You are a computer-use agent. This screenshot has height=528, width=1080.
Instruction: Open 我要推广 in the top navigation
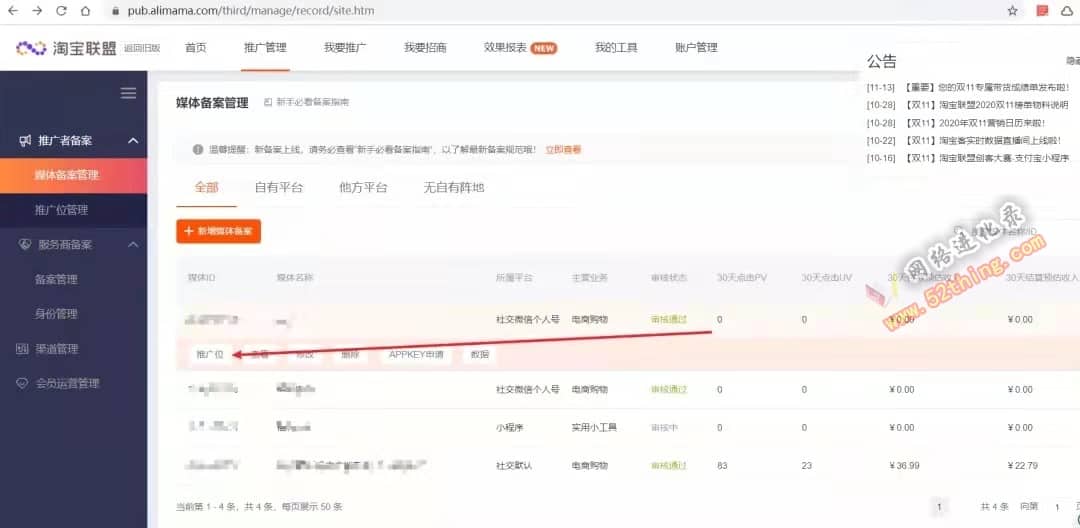pyautogui.click(x=345, y=48)
